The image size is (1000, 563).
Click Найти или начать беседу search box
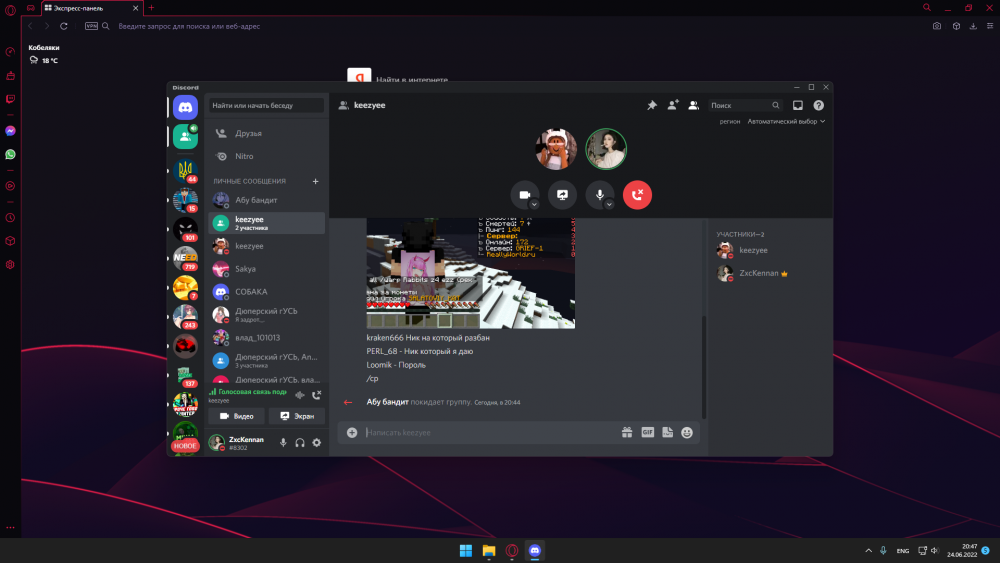pos(266,105)
